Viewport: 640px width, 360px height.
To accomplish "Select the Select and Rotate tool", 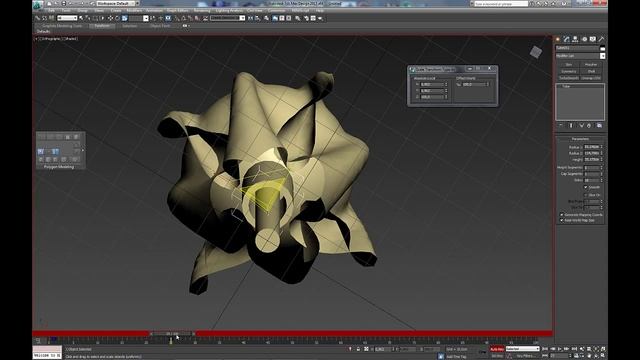I will (x=117, y=18).
